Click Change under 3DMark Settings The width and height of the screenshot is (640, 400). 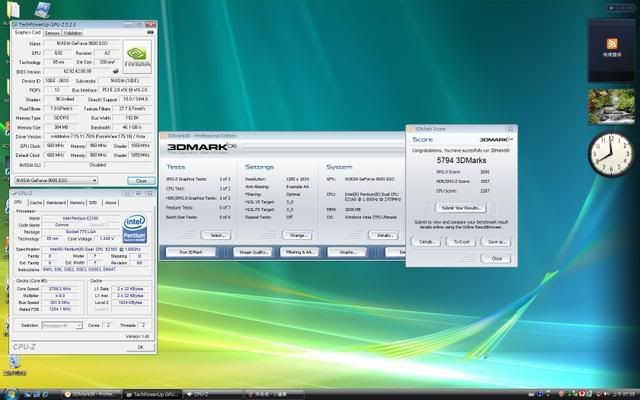[x=298, y=236]
